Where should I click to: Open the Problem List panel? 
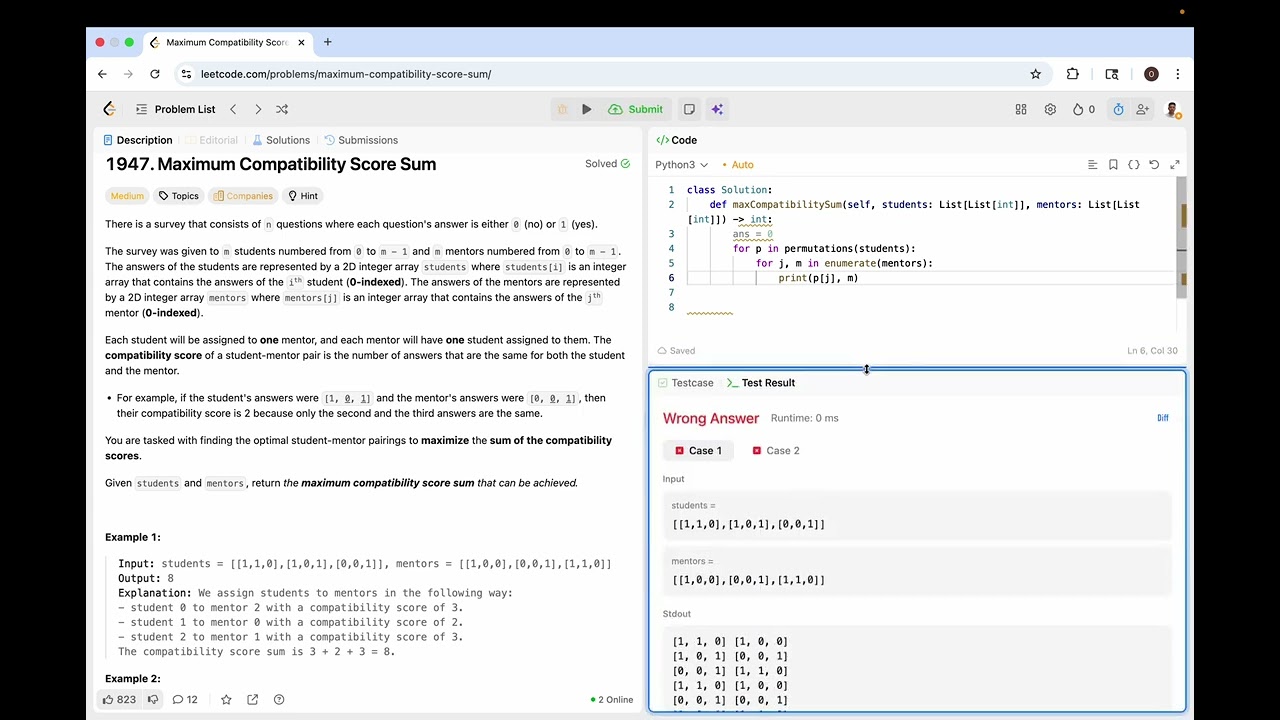click(175, 109)
